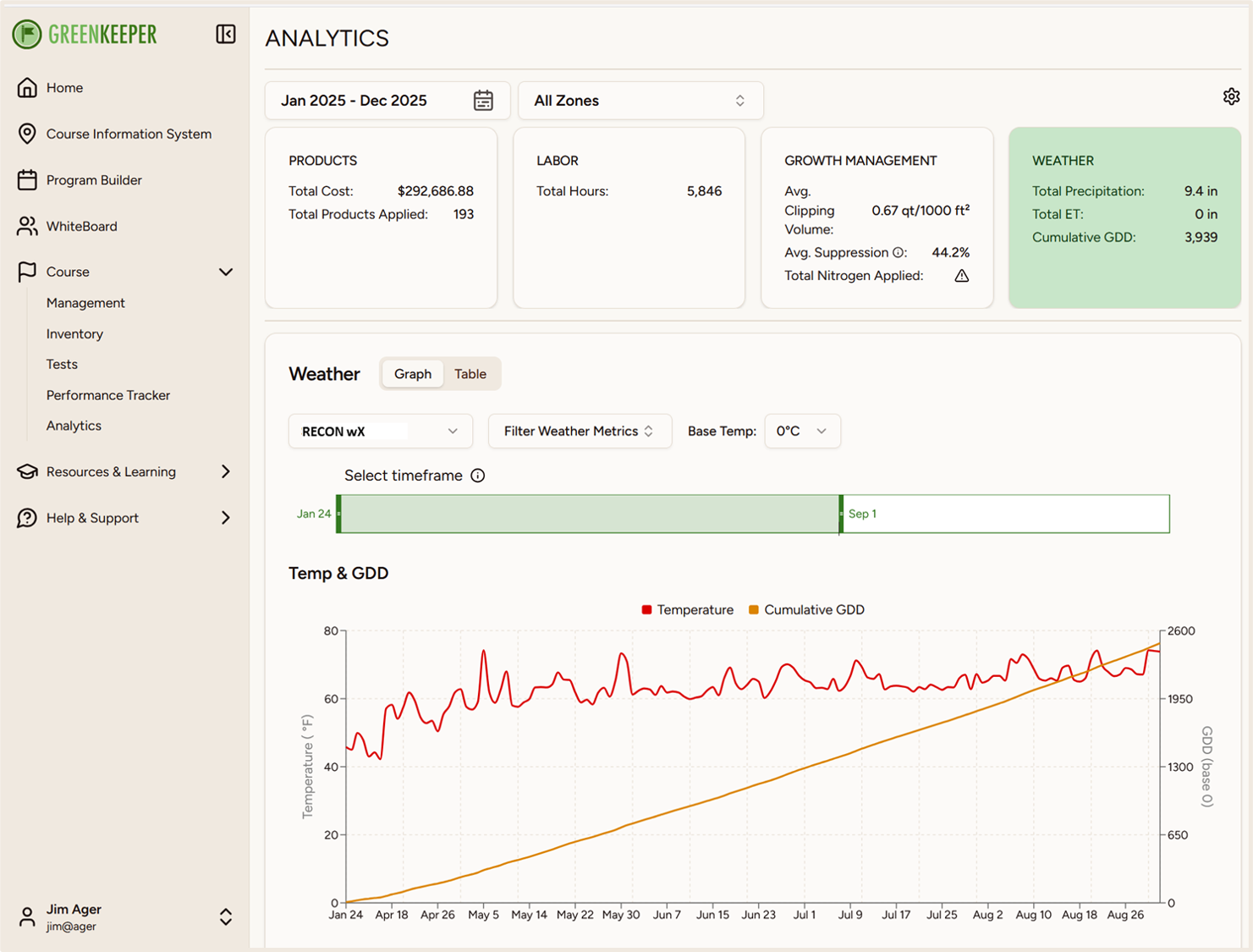Image resolution: width=1253 pixels, height=952 pixels.
Task: Open Inventory under Course
Action: point(74,334)
